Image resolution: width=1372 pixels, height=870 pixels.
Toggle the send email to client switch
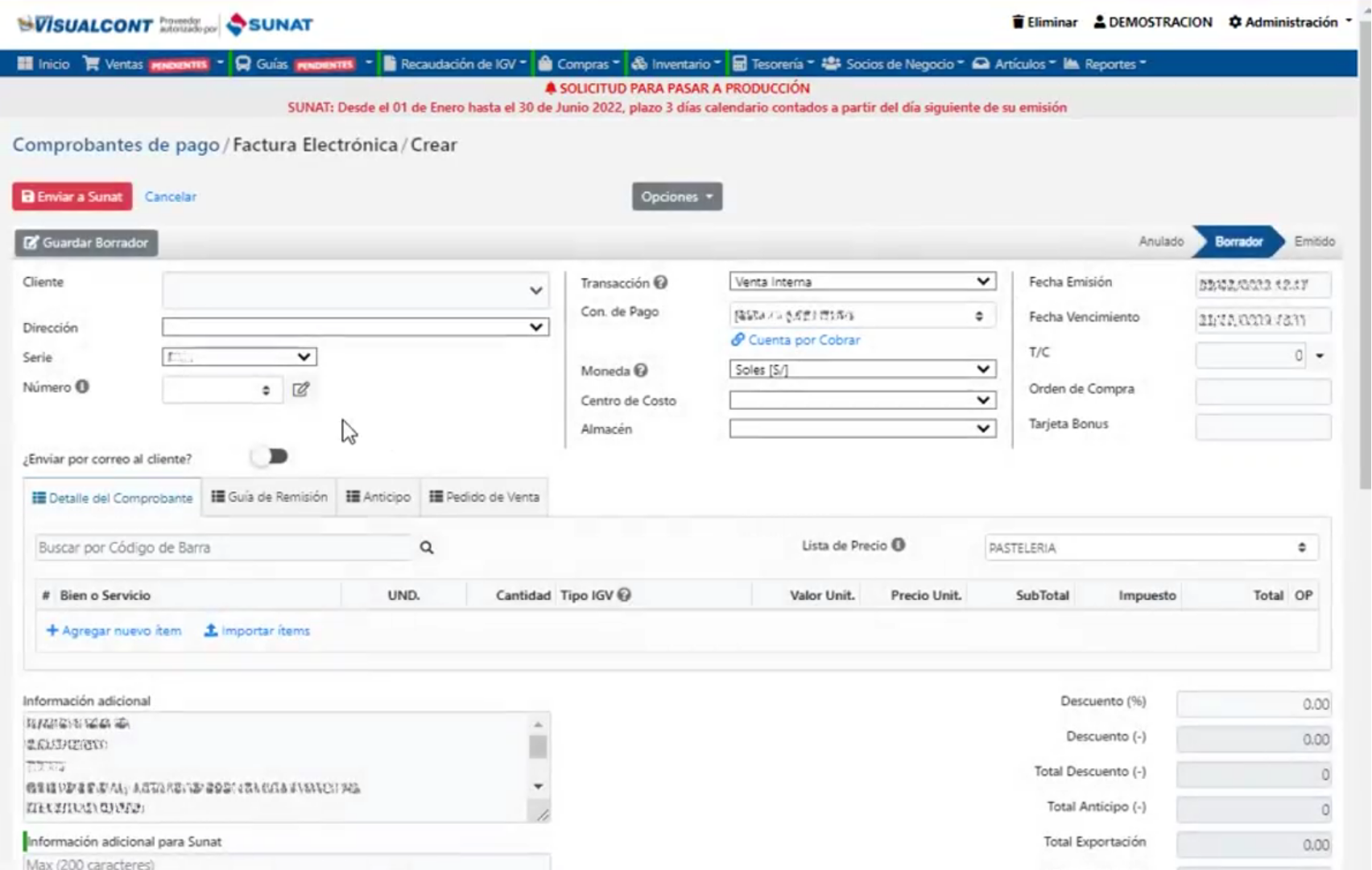click(270, 457)
